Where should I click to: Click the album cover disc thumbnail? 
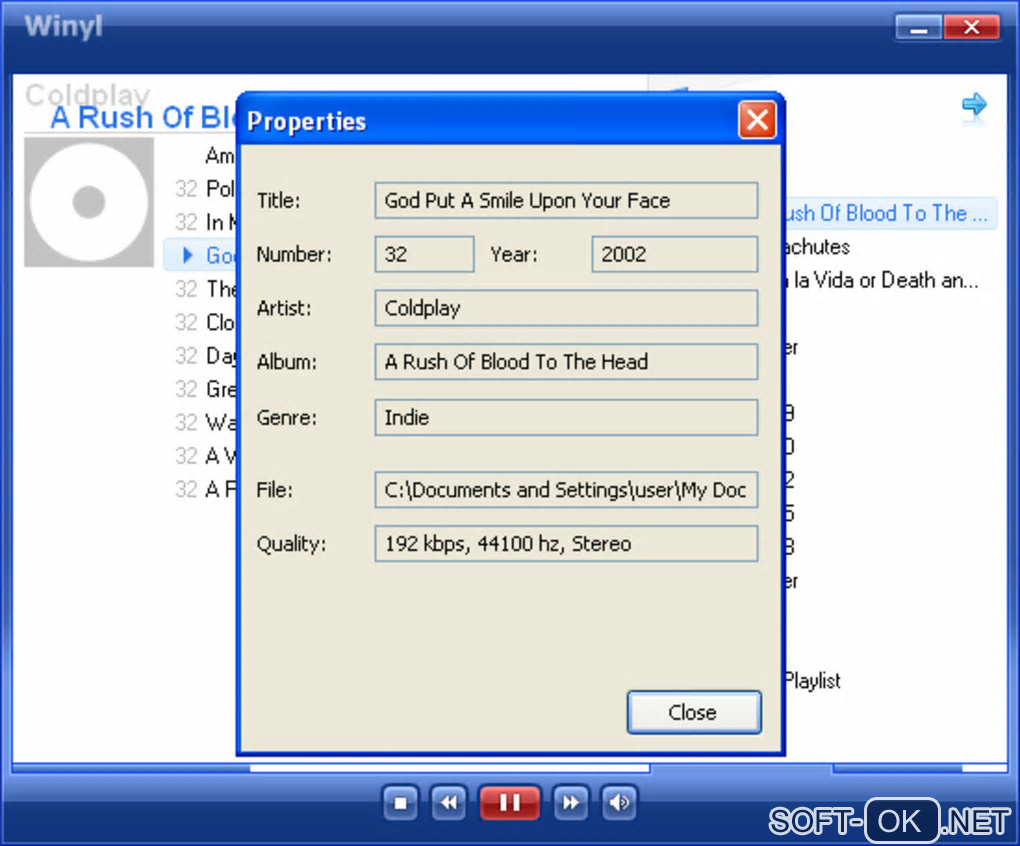click(x=89, y=202)
